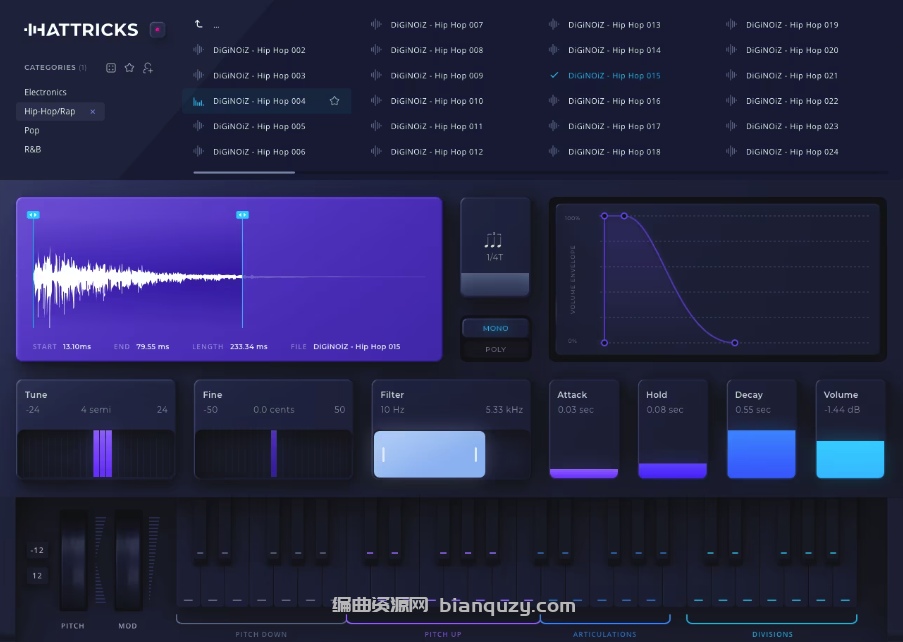
Task: Select the Pop category
Action: tap(30, 130)
